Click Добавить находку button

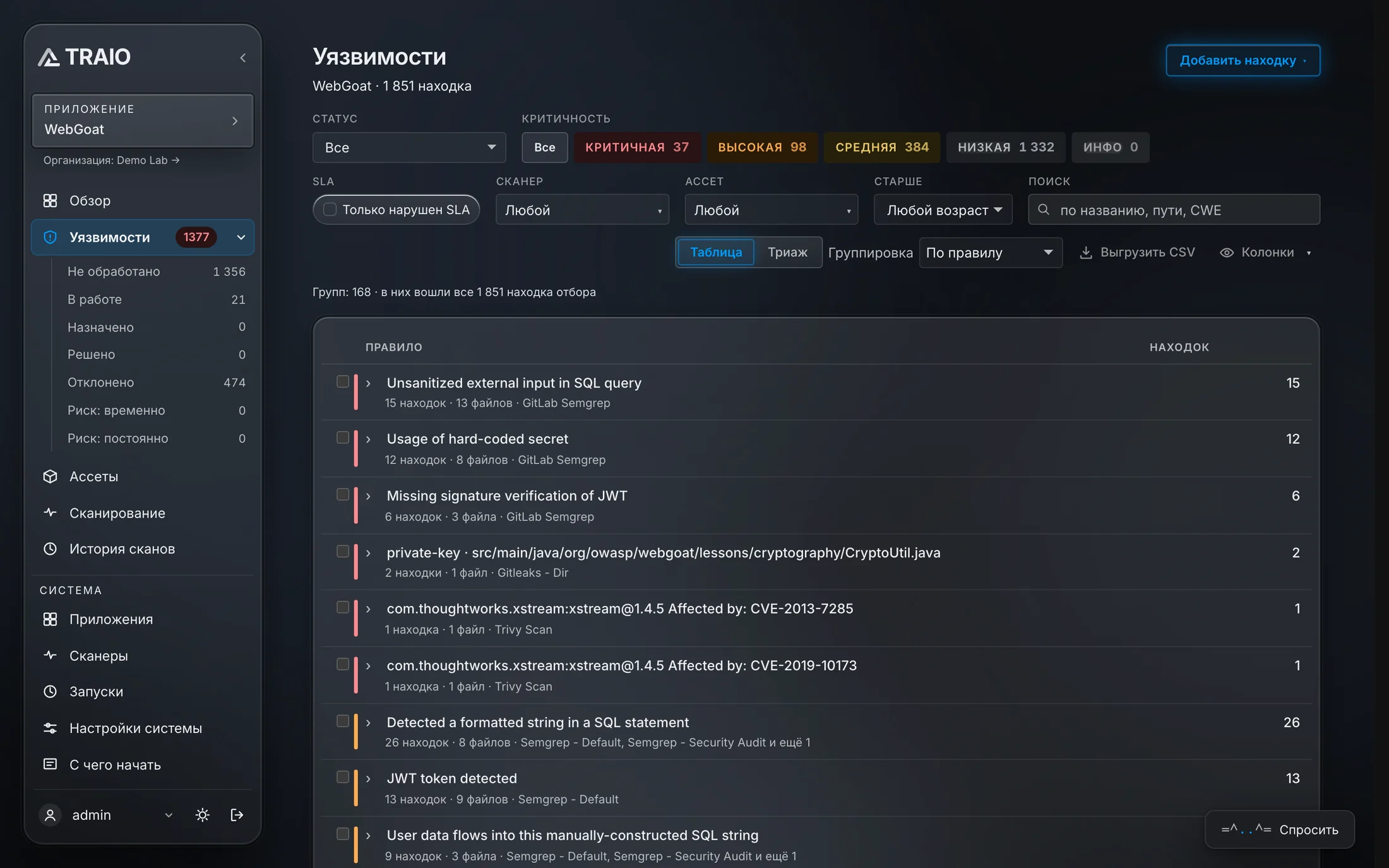tap(1243, 61)
